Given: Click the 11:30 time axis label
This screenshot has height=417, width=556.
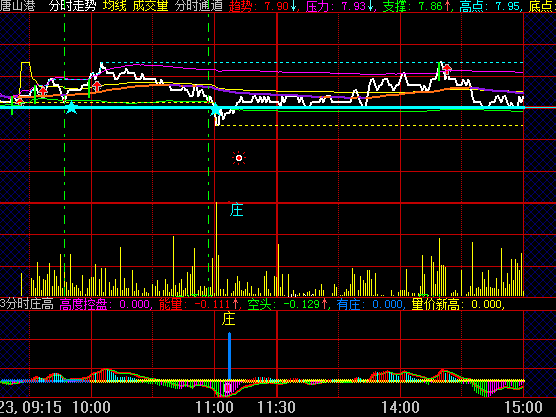Looking at the screenshot, I should (276, 407).
